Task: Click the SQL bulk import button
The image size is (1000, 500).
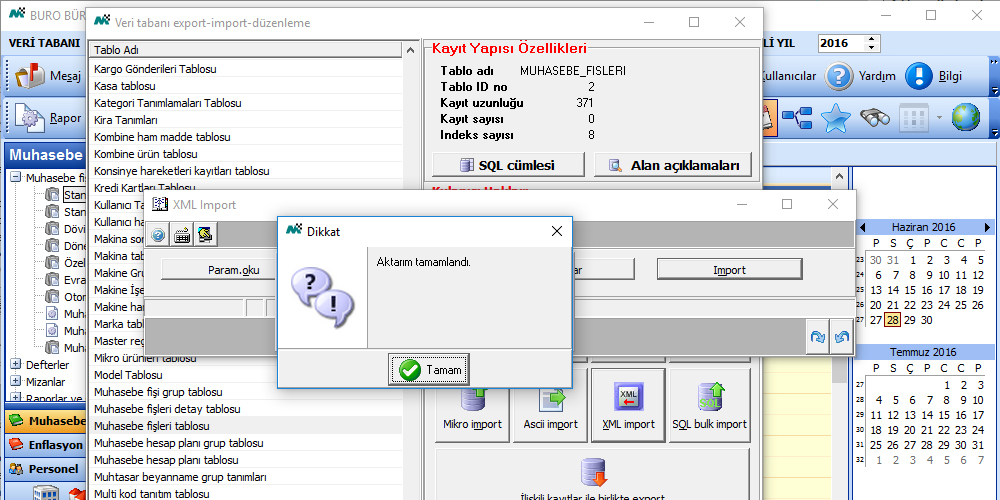Action: (x=710, y=406)
